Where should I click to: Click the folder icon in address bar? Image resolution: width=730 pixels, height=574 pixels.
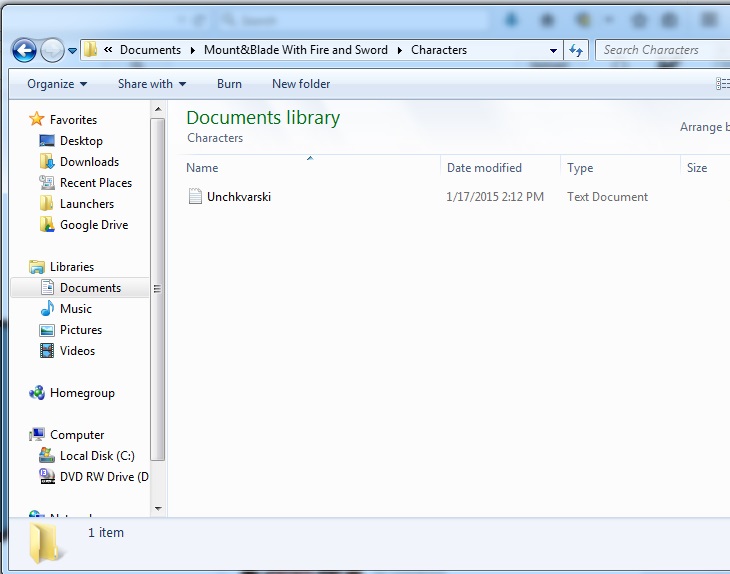[90, 49]
